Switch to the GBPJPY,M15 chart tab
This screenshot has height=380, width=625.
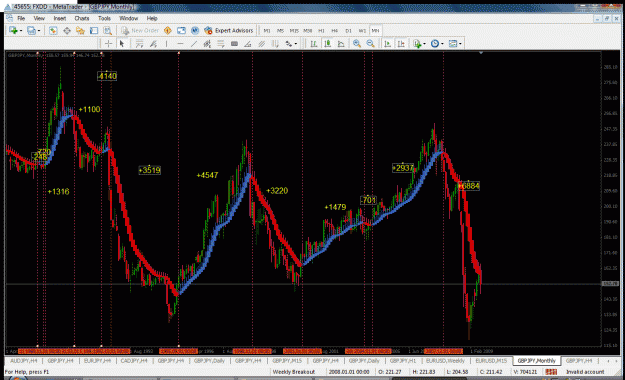pyautogui.click(x=287, y=361)
